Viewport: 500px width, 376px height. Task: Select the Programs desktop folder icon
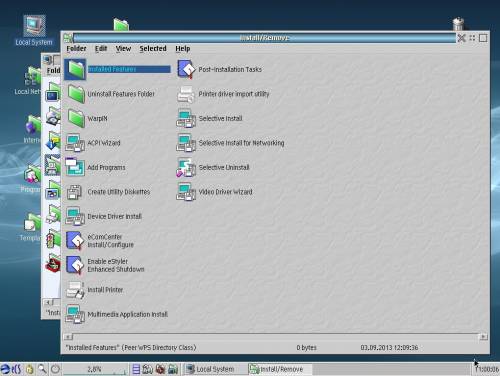tap(32, 175)
